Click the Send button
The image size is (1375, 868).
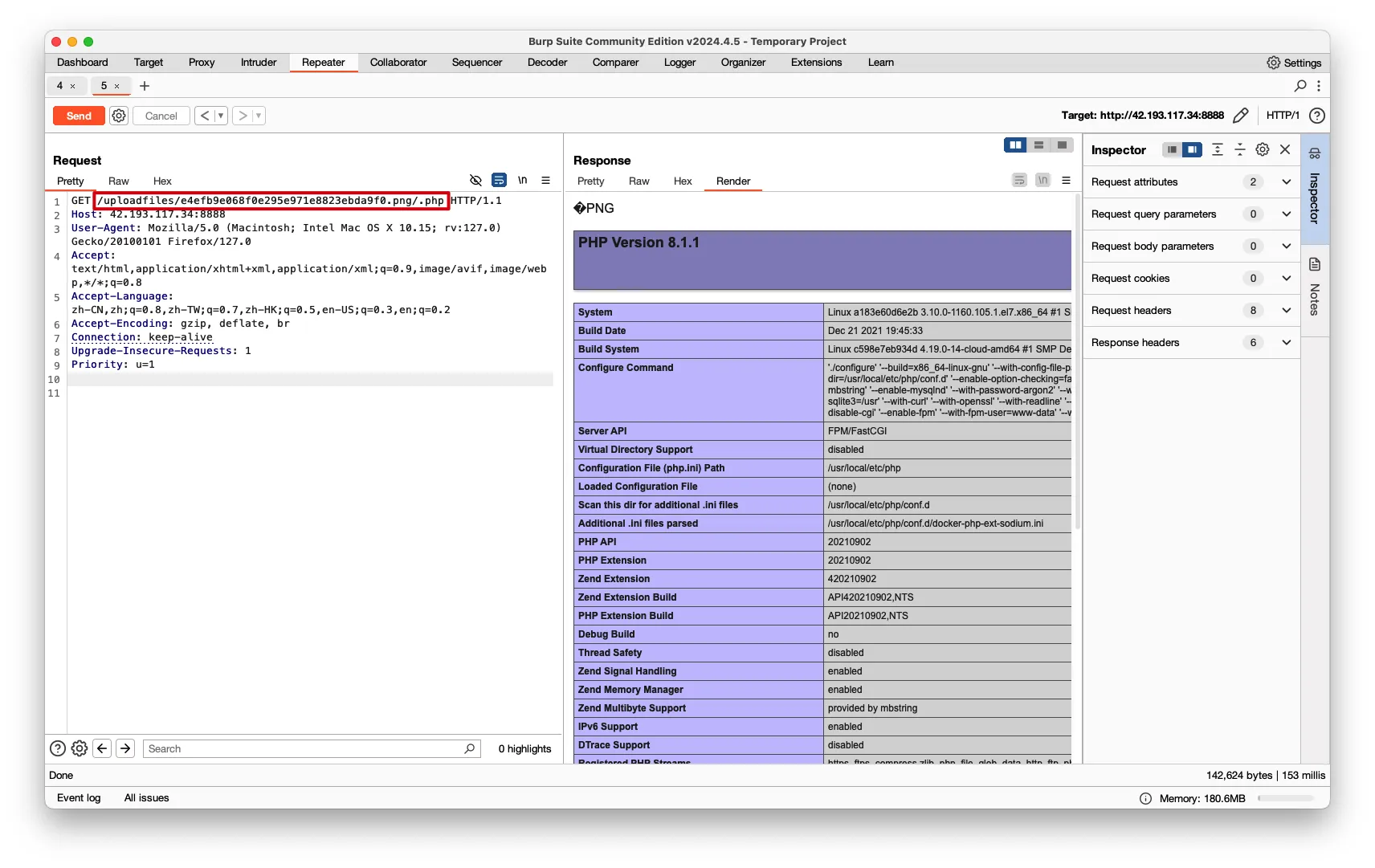coord(79,116)
